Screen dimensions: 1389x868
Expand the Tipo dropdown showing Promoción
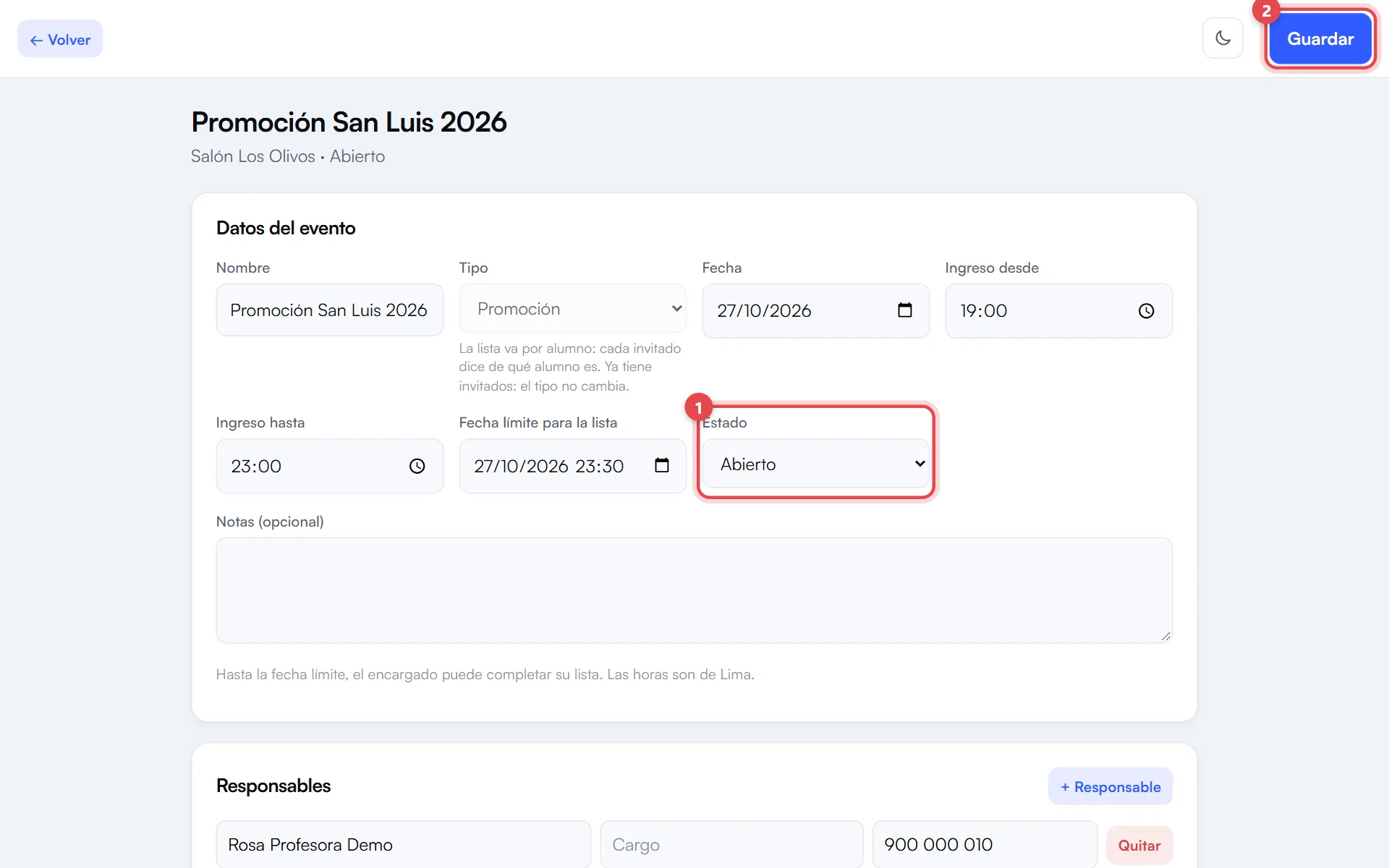(572, 309)
